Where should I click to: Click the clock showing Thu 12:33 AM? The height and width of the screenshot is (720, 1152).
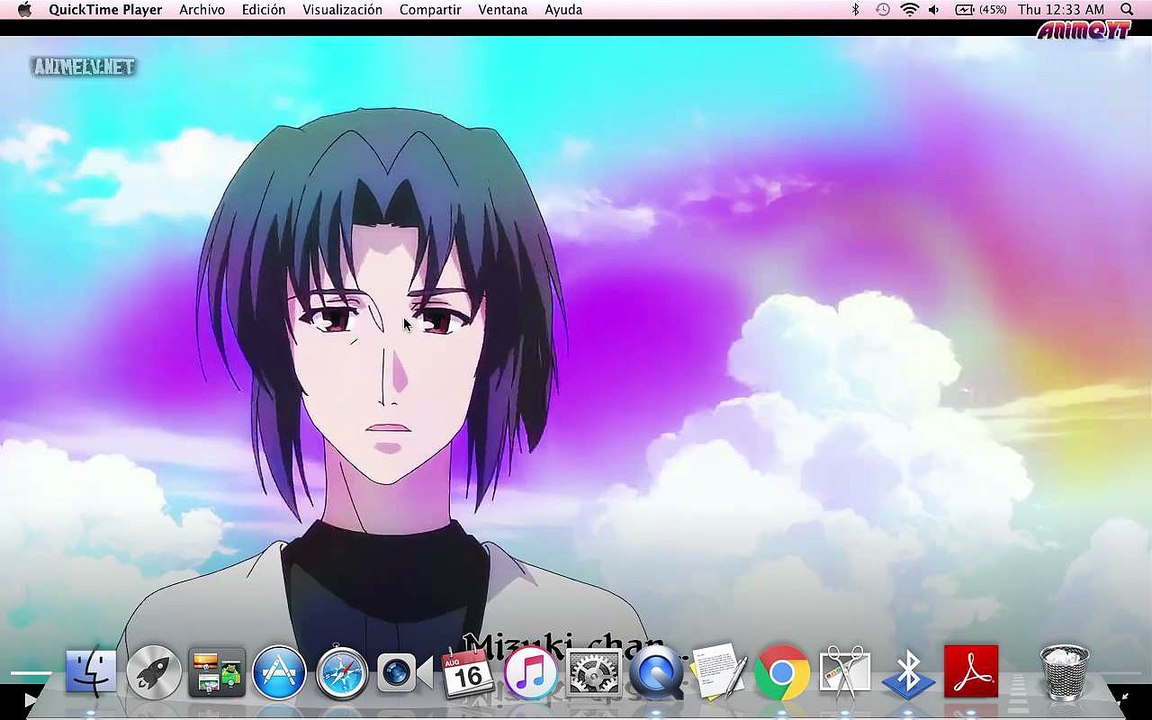point(1061,10)
